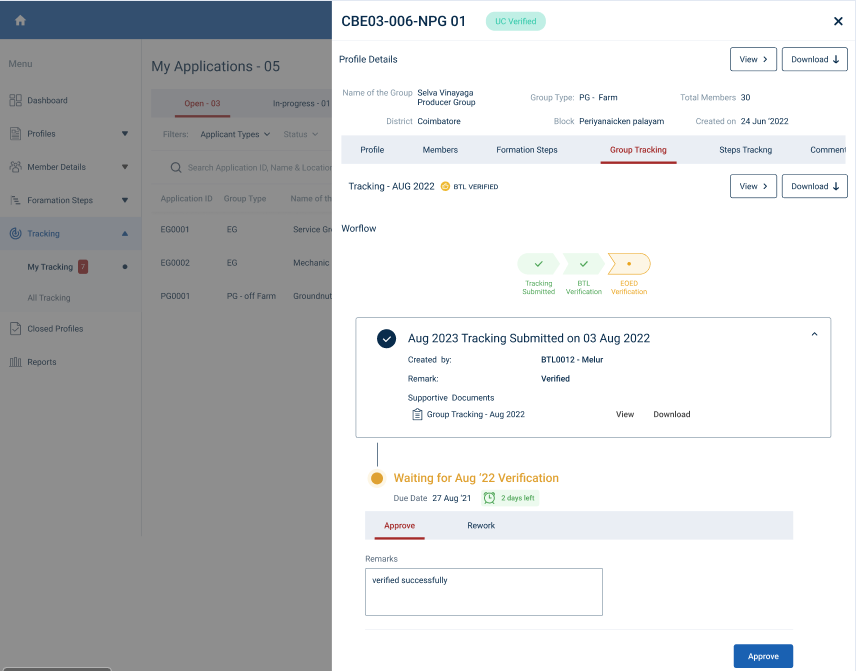856x671 pixels.
Task: Open the Formation Steps tab
Action: [x=527, y=150]
